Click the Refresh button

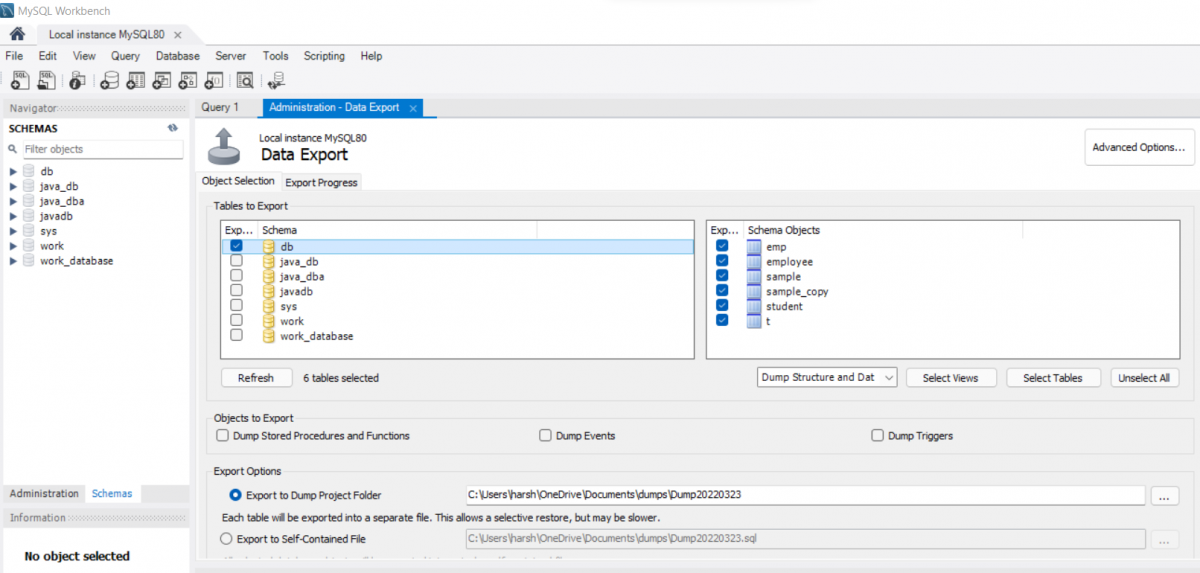coord(256,378)
